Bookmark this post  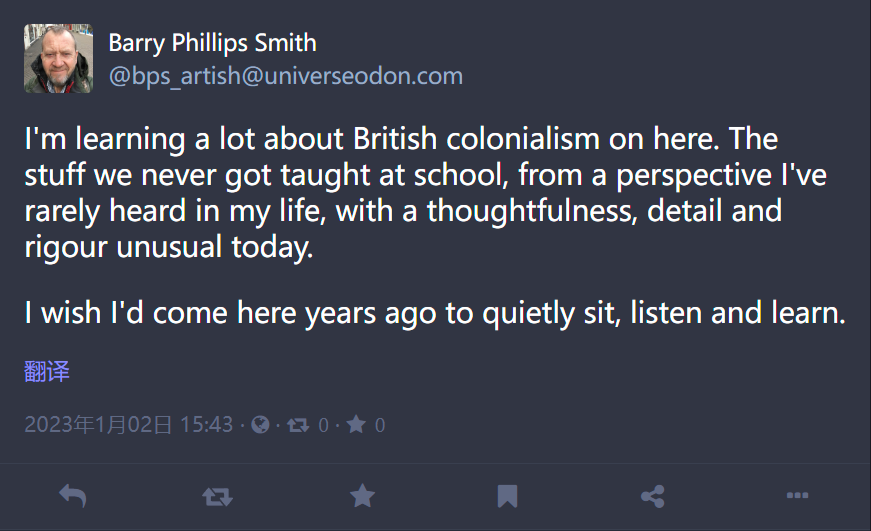click(507, 496)
